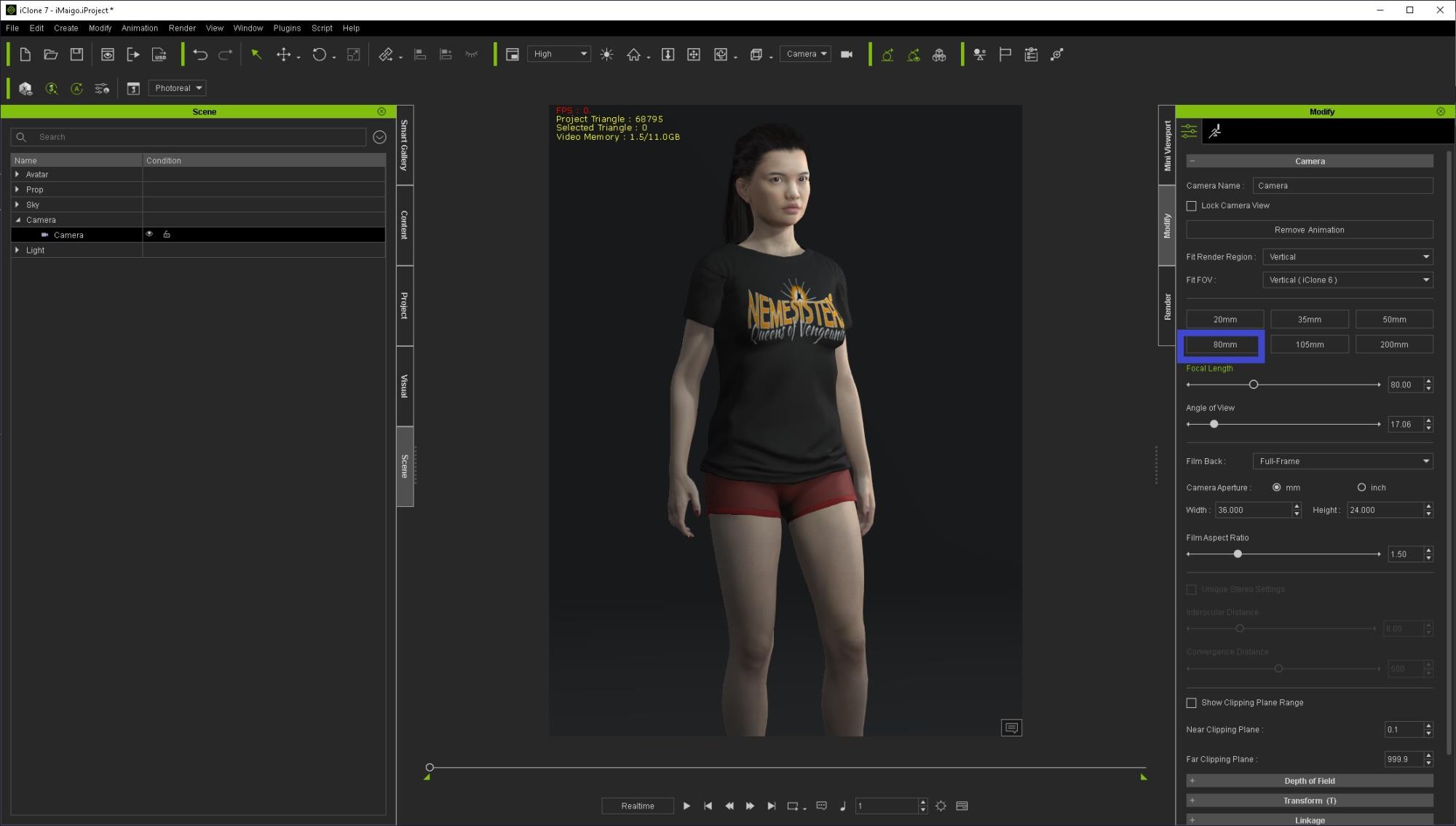Open the Fit Render Region dropdown
Viewport: 1456px width, 826px height.
(1348, 257)
